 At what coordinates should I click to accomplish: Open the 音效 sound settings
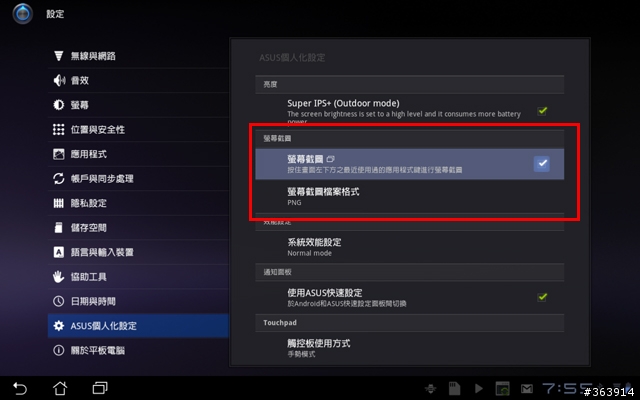(138, 80)
